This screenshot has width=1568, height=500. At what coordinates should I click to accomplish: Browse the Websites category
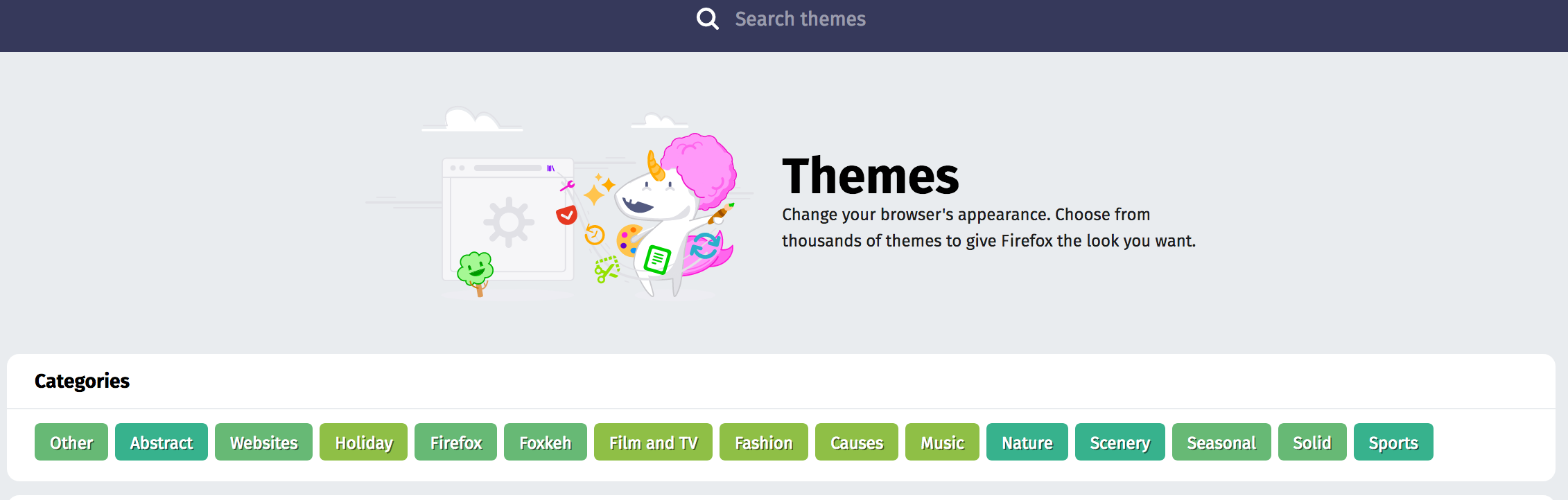tap(263, 442)
